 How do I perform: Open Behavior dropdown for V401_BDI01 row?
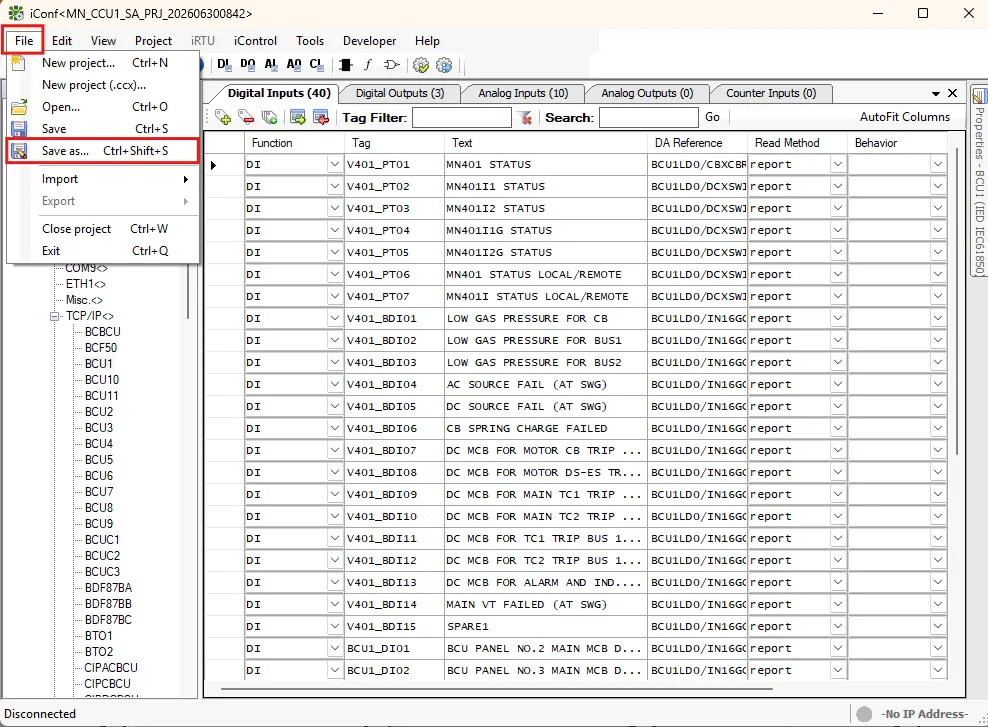click(x=938, y=318)
